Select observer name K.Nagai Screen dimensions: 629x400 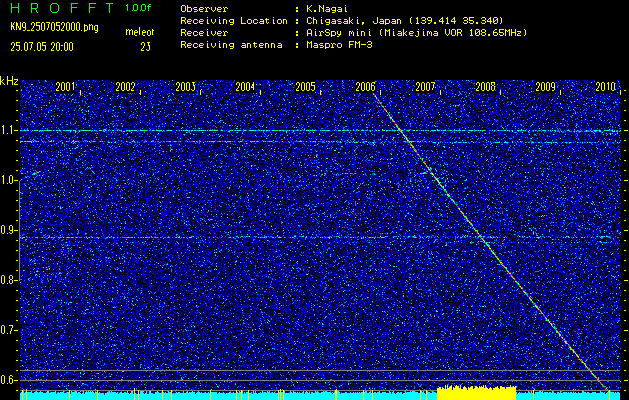click(327, 8)
